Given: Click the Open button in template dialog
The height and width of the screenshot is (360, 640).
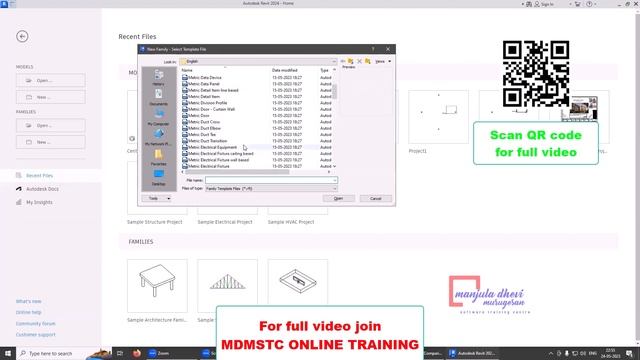Looking at the screenshot, I should coord(338,198).
